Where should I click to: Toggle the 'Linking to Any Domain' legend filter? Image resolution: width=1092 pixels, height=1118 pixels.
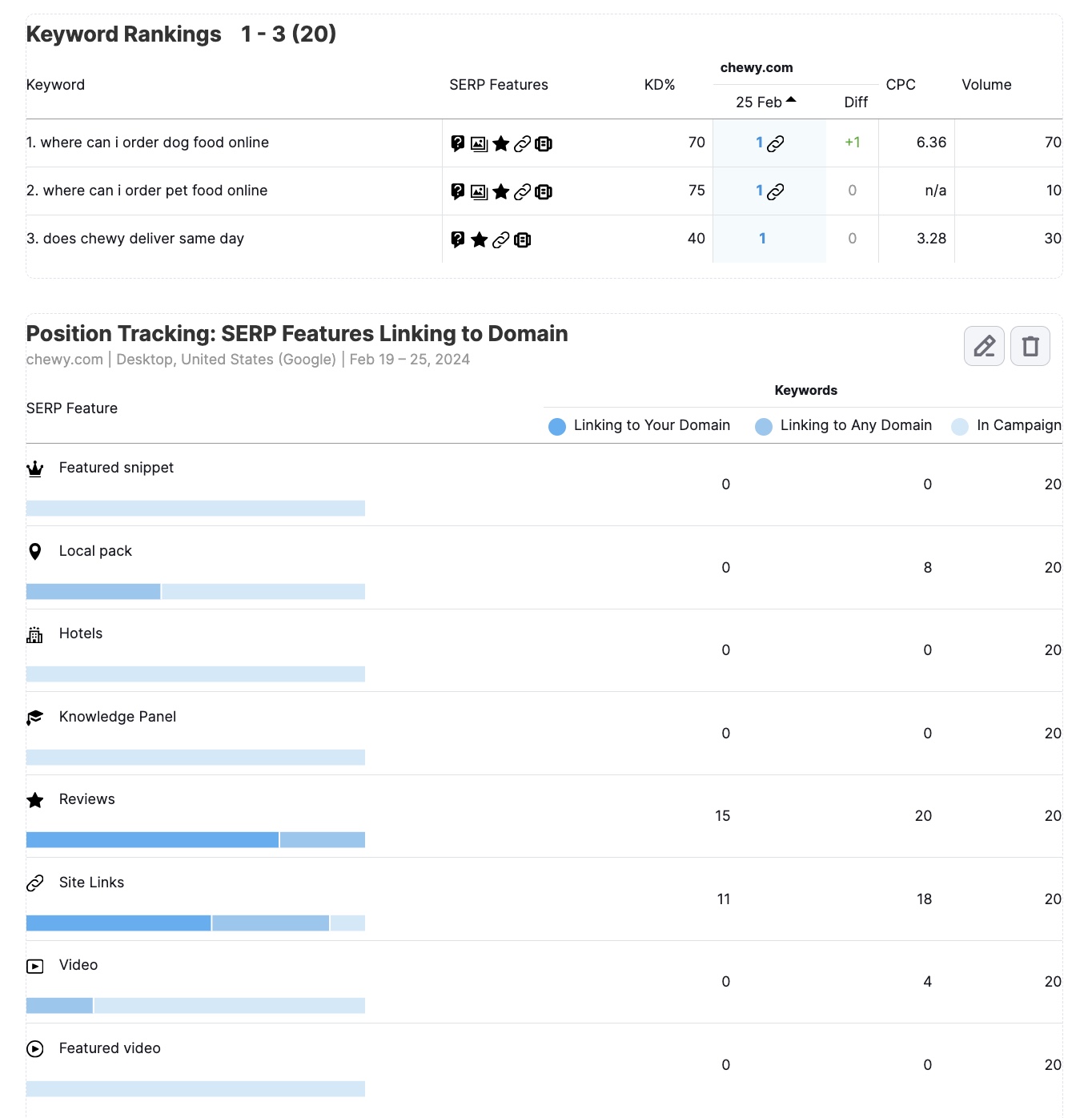843,425
